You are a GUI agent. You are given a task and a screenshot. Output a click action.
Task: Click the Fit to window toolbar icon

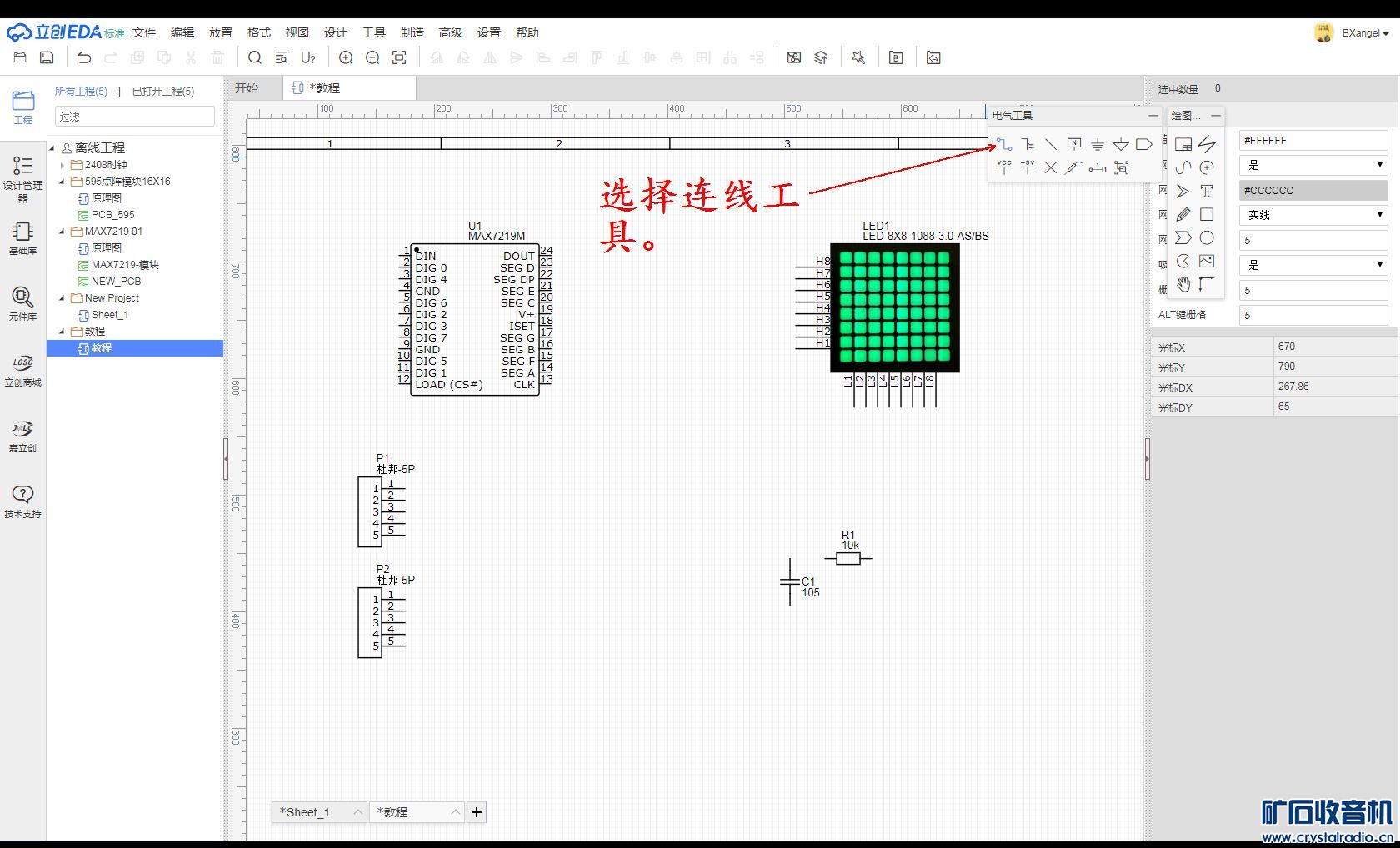coord(399,57)
